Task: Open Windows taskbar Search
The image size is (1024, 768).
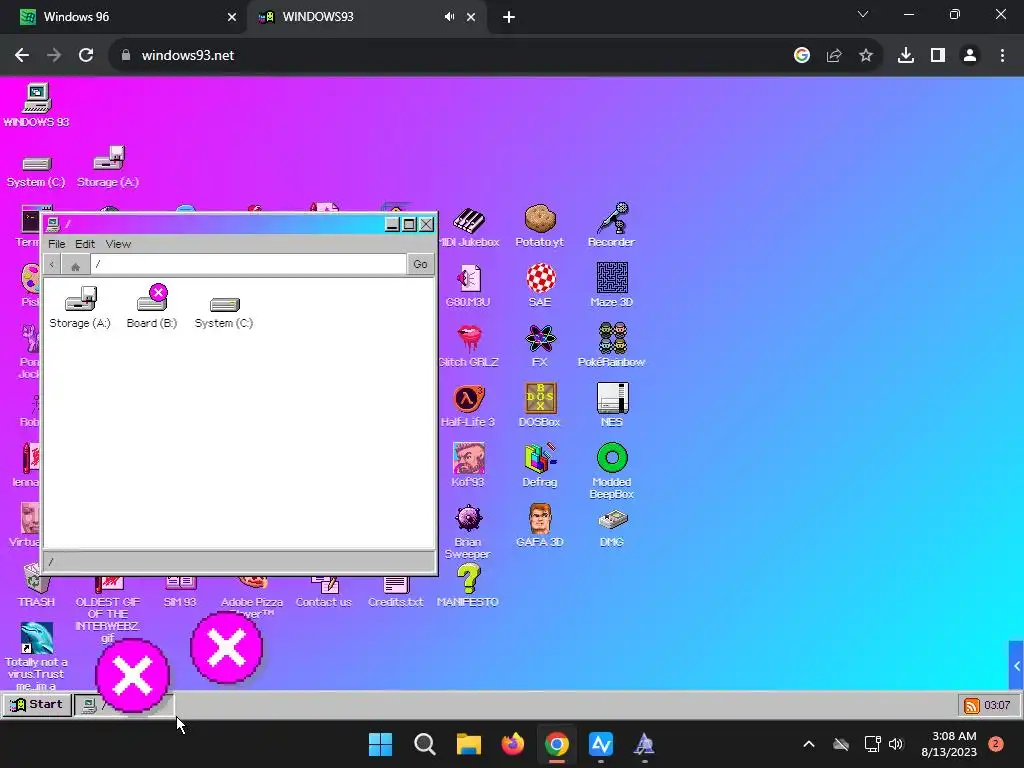Action: (x=424, y=744)
